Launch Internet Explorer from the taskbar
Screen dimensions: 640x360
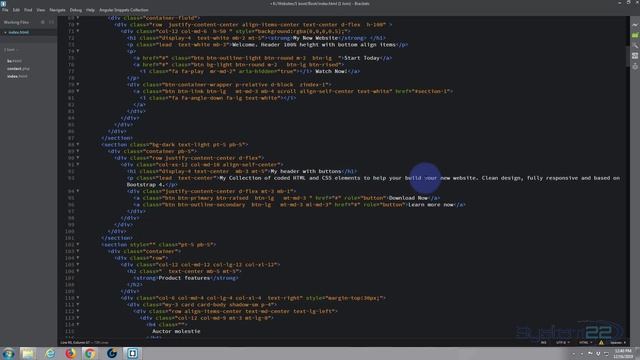(51, 353)
